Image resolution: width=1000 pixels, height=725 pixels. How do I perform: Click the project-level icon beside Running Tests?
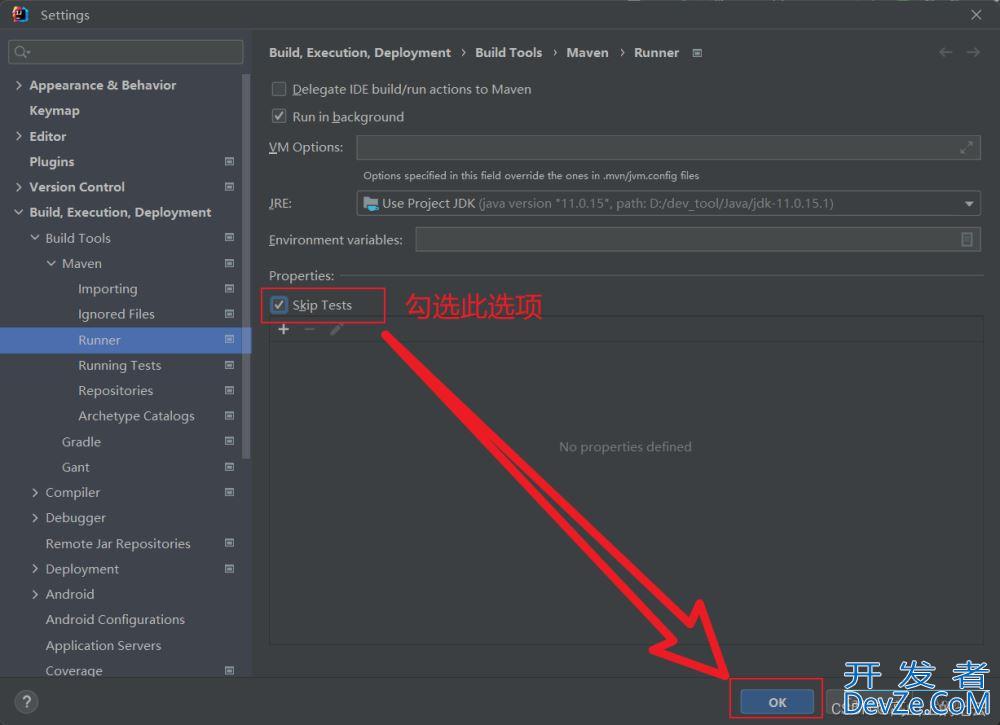(230, 365)
